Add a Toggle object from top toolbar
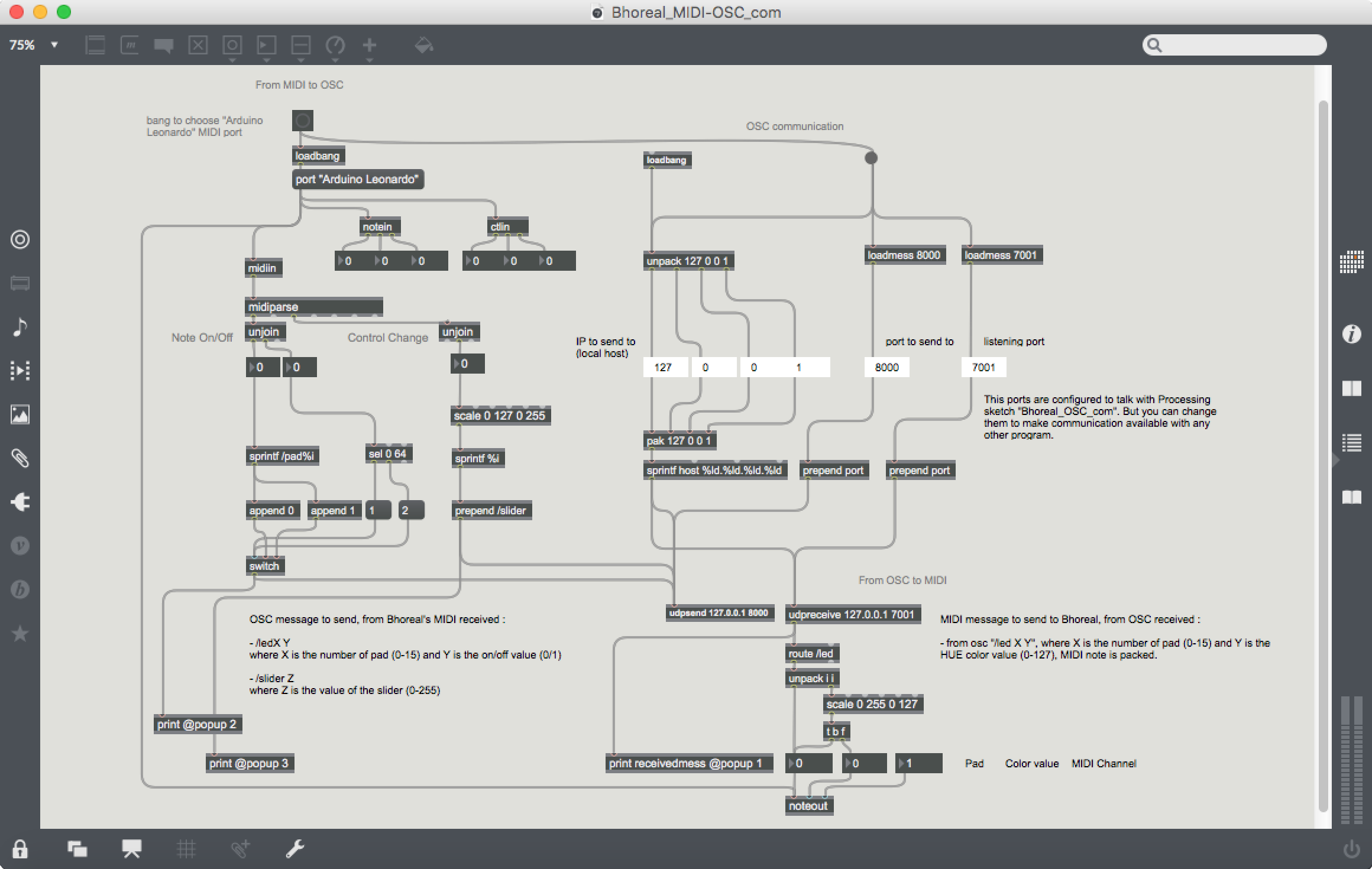This screenshot has height=869, width=1372. tap(198, 45)
